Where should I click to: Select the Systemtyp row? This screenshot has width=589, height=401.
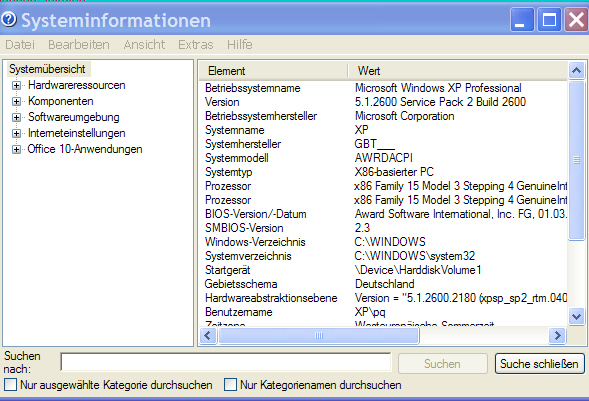(383, 172)
